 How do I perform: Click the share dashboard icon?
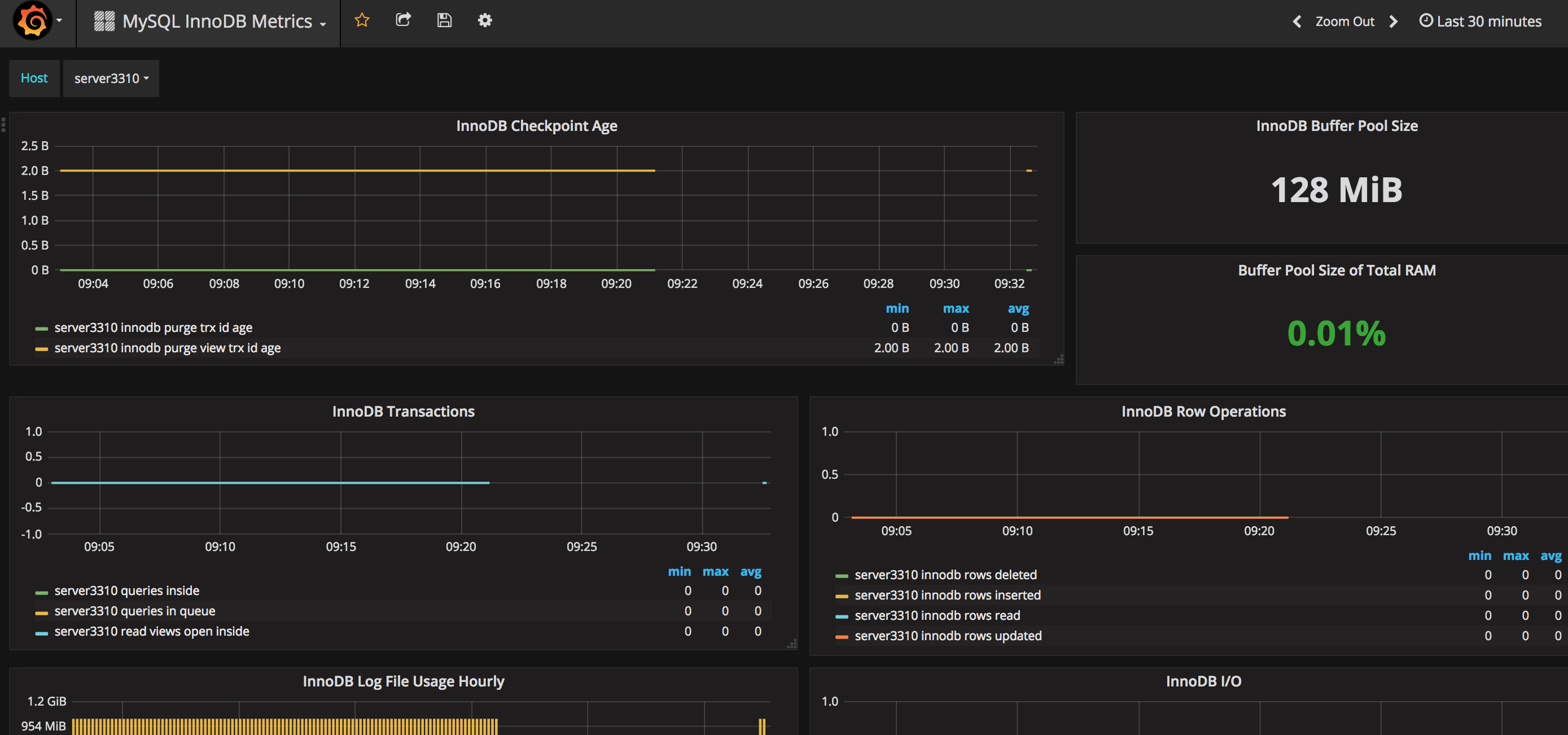pos(403,20)
